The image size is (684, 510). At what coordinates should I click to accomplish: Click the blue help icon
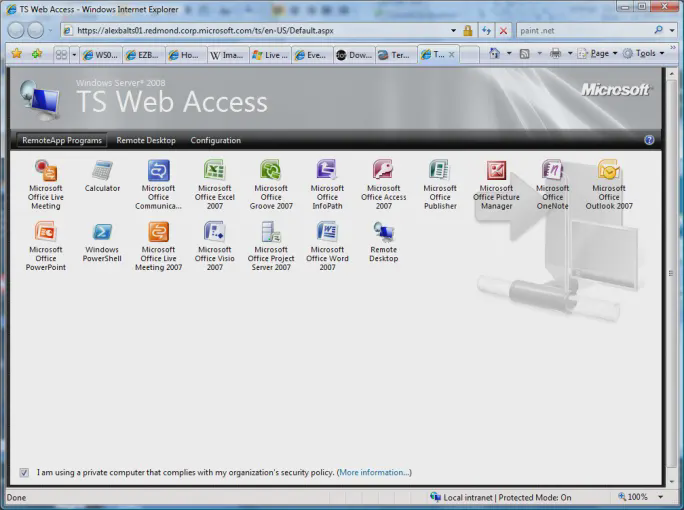pos(649,141)
